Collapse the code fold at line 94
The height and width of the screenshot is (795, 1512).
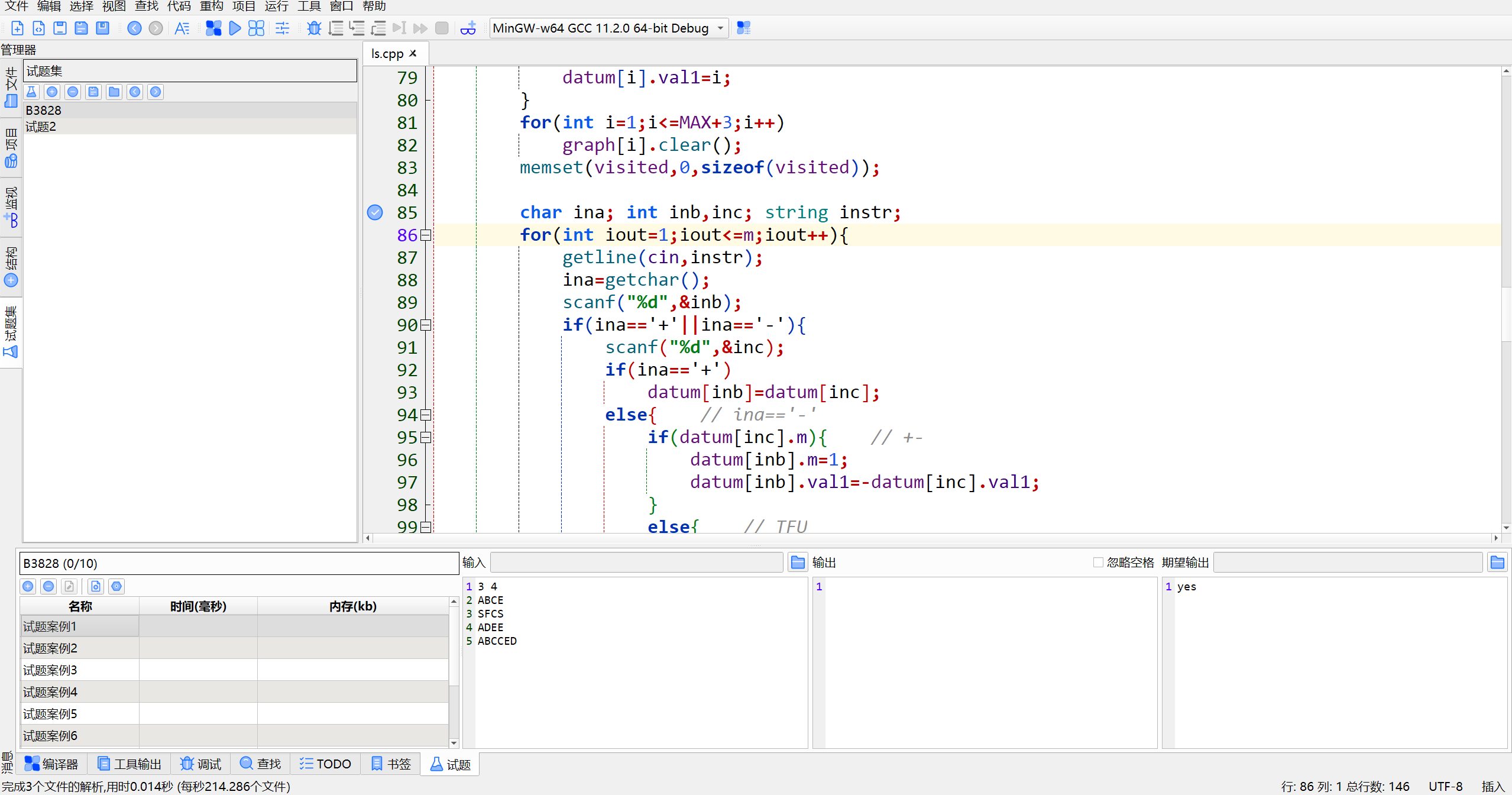click(425, 415)
